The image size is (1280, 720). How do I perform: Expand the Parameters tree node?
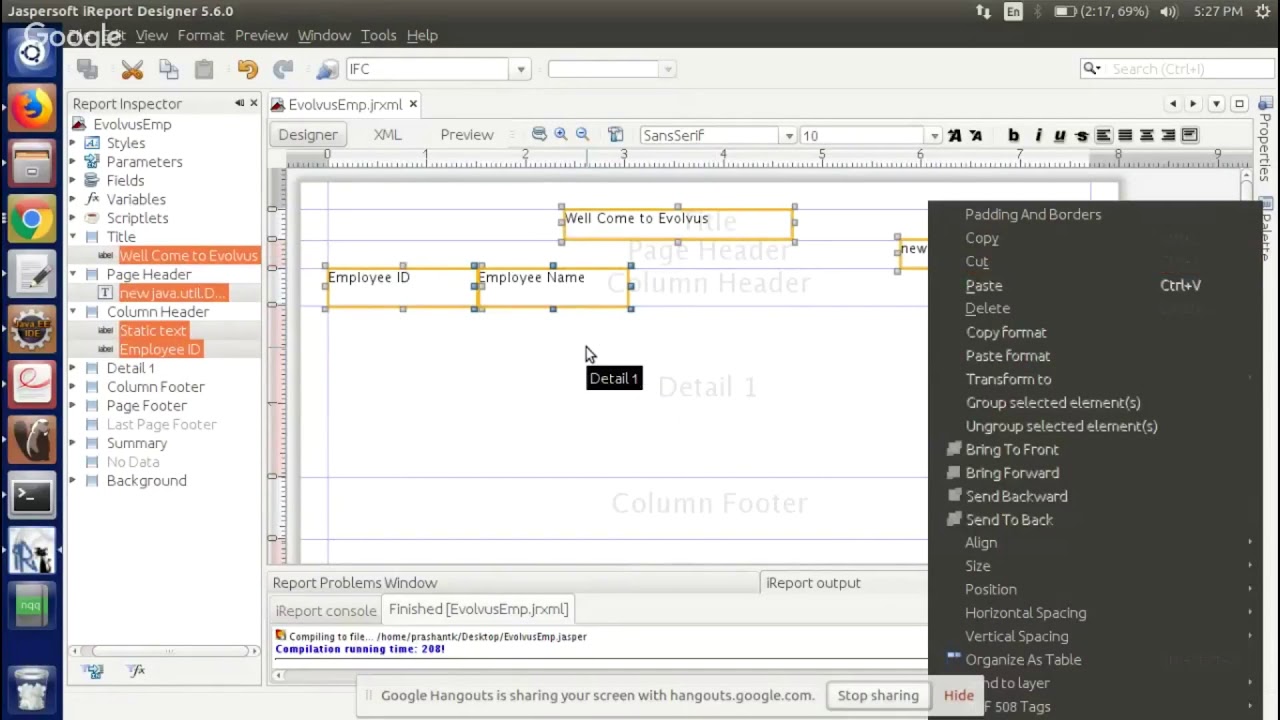point(72,162)
